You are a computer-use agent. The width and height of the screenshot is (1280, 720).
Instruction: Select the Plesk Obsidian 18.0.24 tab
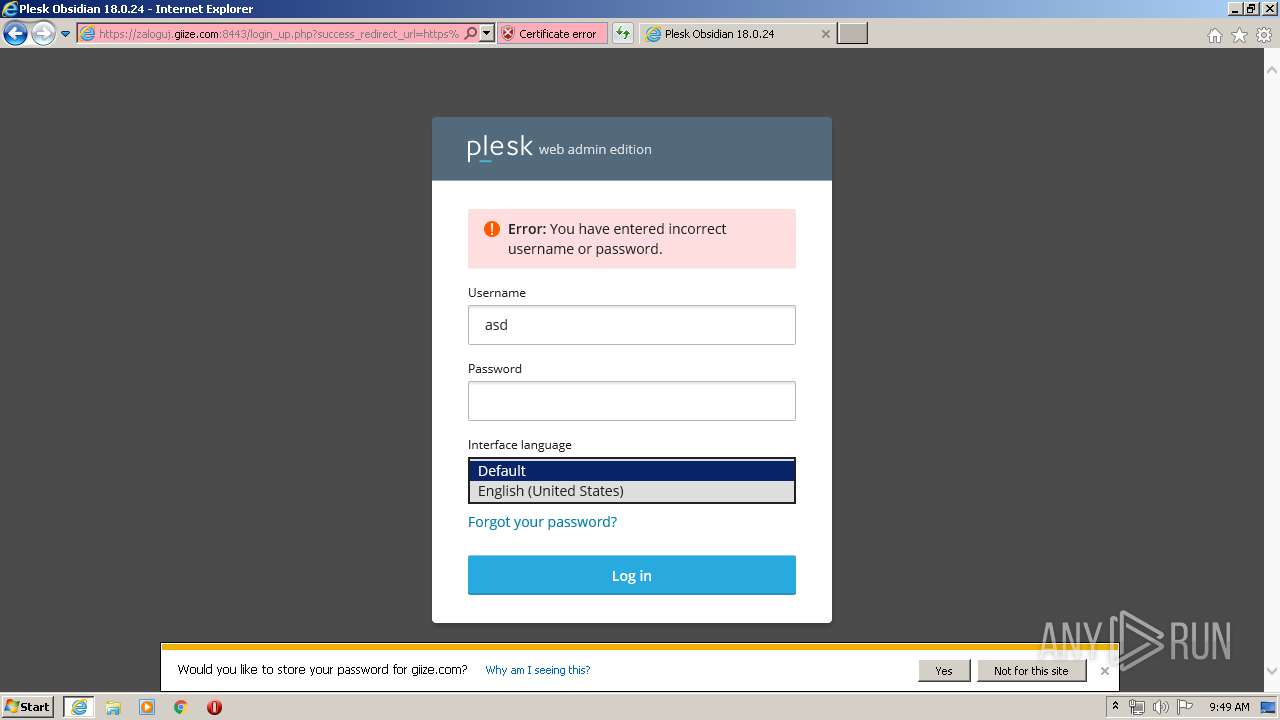(739, 34)
